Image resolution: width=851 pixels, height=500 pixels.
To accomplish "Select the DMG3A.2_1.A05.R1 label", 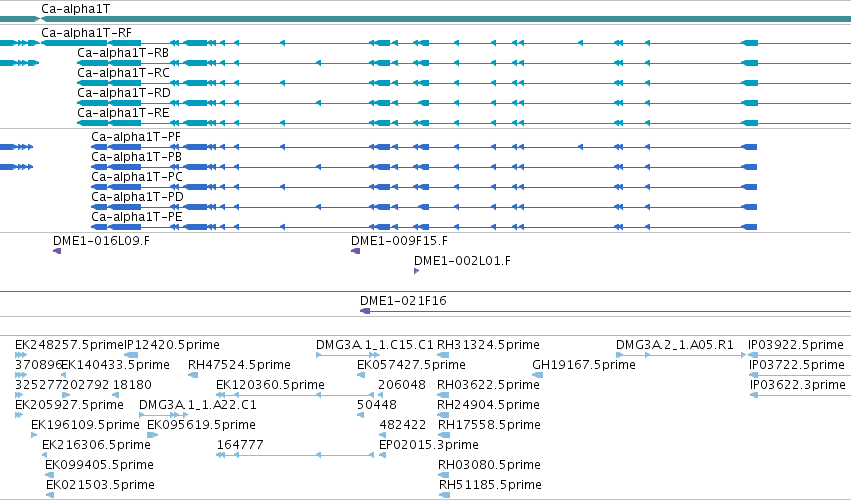I will pyautogui.click(x=675, y=345).
